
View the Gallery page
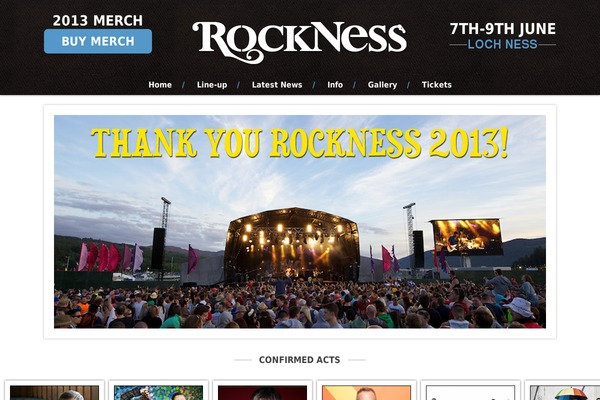point(382,85)
